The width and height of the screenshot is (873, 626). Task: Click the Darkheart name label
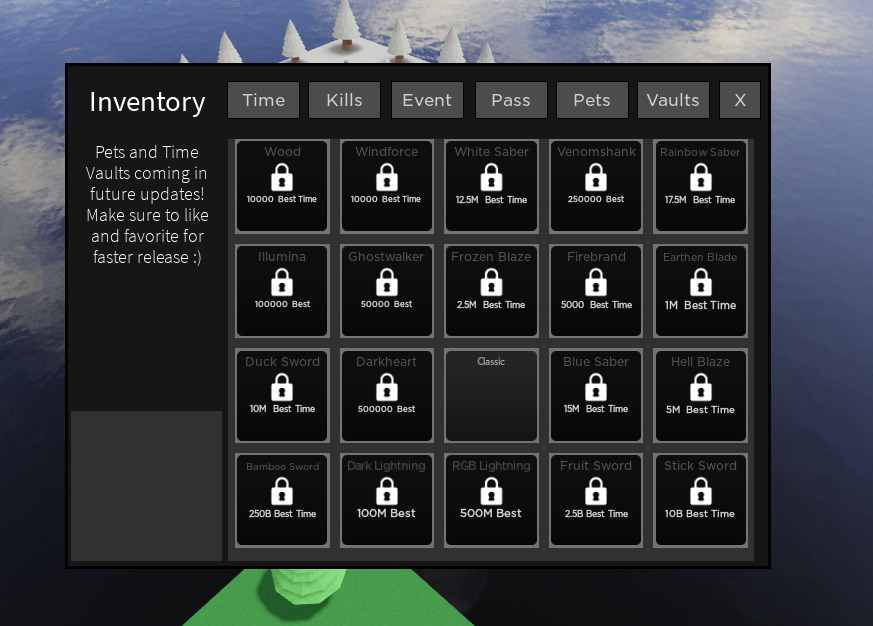[386, 361]
